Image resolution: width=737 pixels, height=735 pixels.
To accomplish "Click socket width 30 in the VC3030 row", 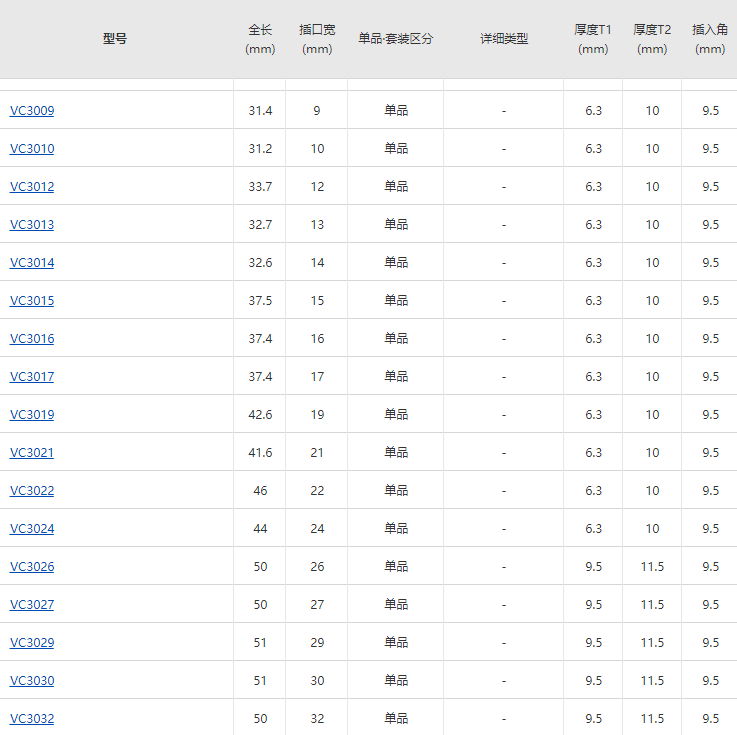I will tap(317, 682).
